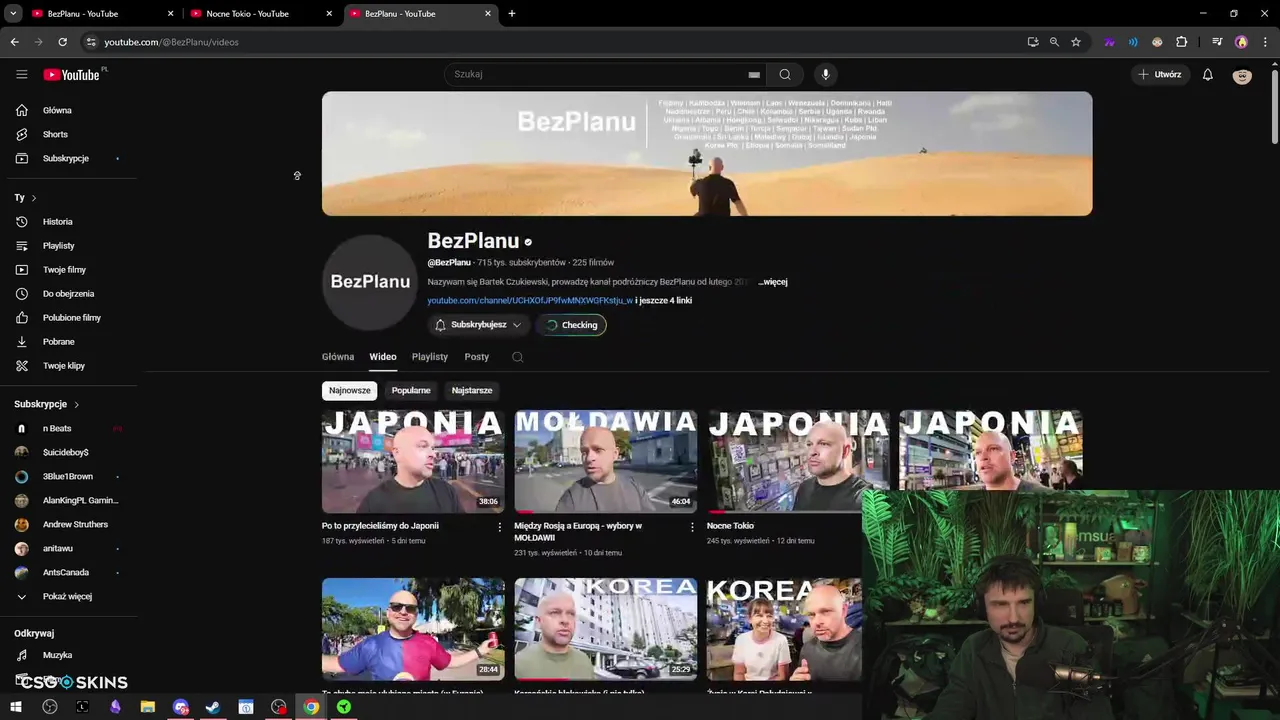Image resolution: width=1280 pixels, height=720 pixels.
Task: Go back to the previous page
Action: pos(14,42)
